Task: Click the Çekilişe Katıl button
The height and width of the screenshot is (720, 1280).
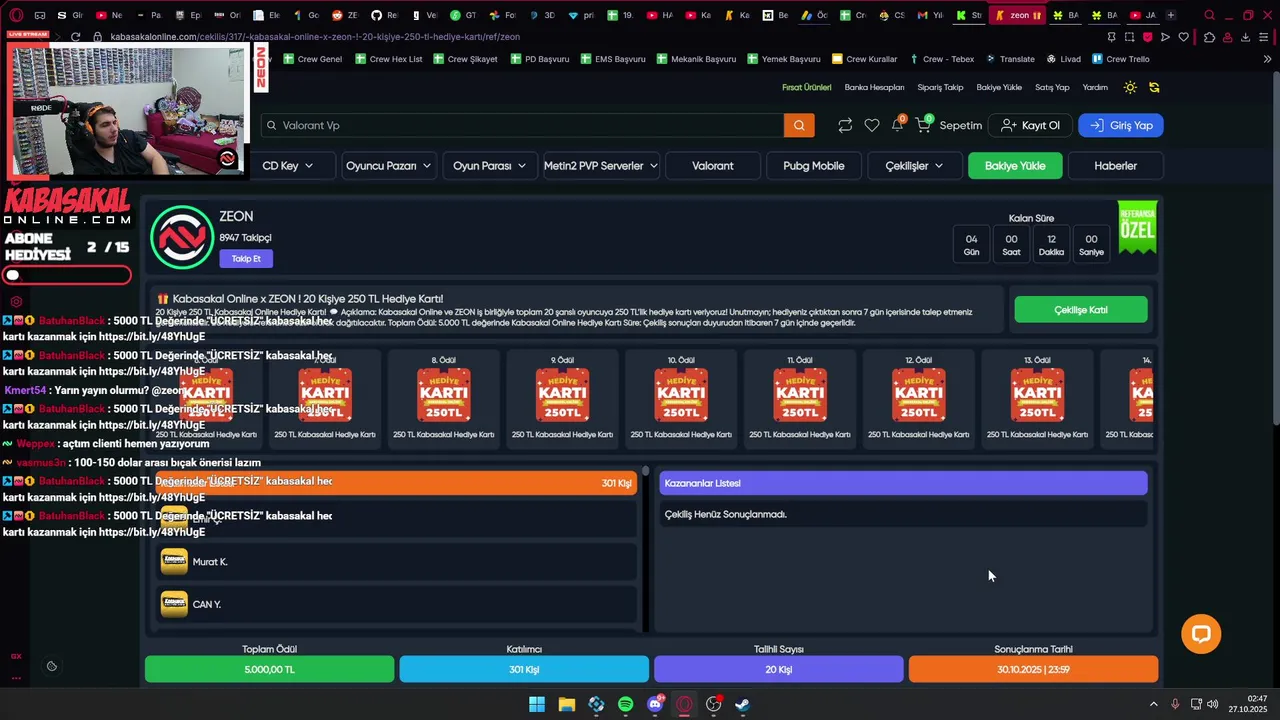Action: (x=1080, y=310)
